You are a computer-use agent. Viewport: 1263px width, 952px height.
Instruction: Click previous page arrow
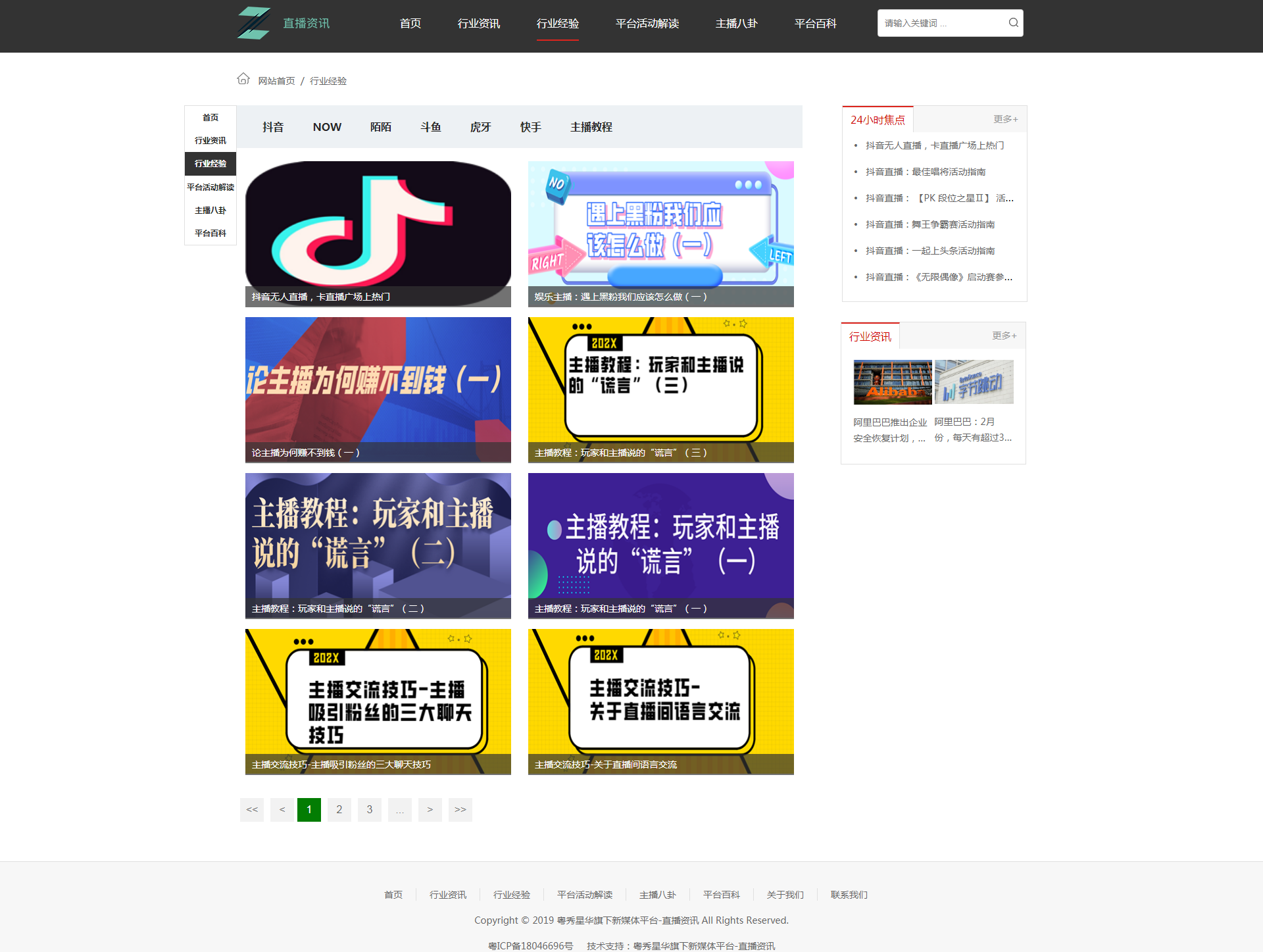[282, 809]
